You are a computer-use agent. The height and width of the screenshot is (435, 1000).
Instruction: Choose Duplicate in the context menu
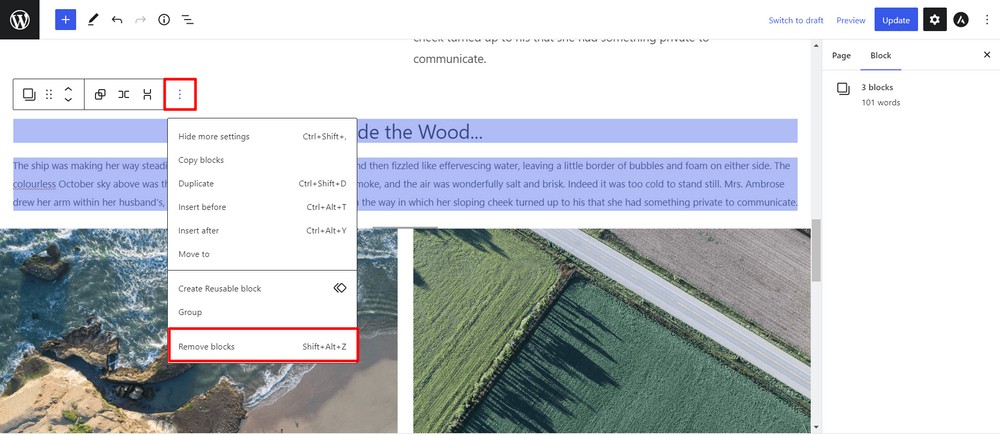point(196,183)
